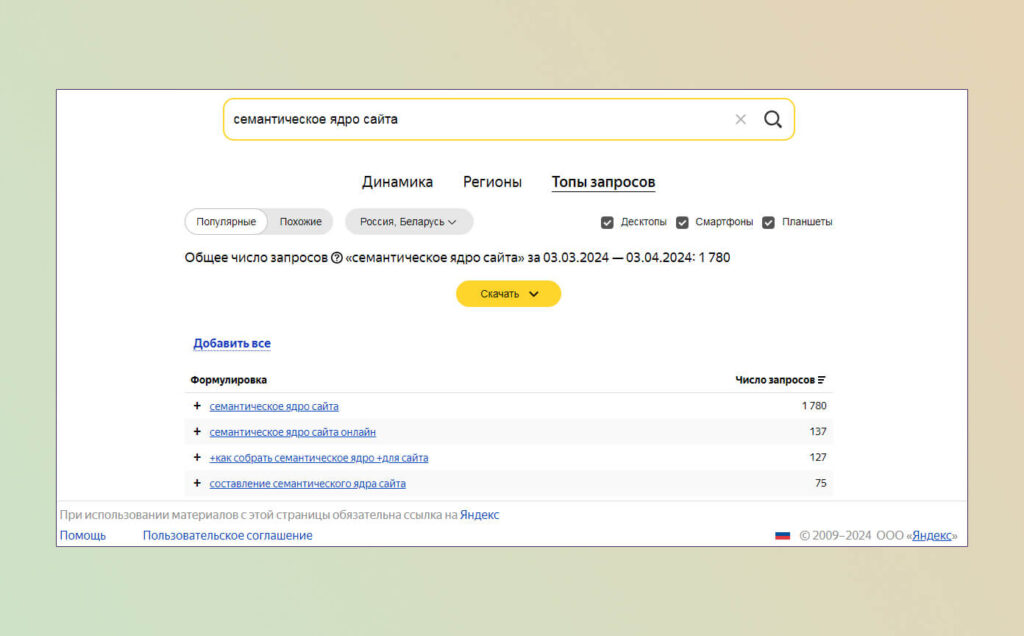
Task: Click the Russian flag icon
Action: coord(782,535)
